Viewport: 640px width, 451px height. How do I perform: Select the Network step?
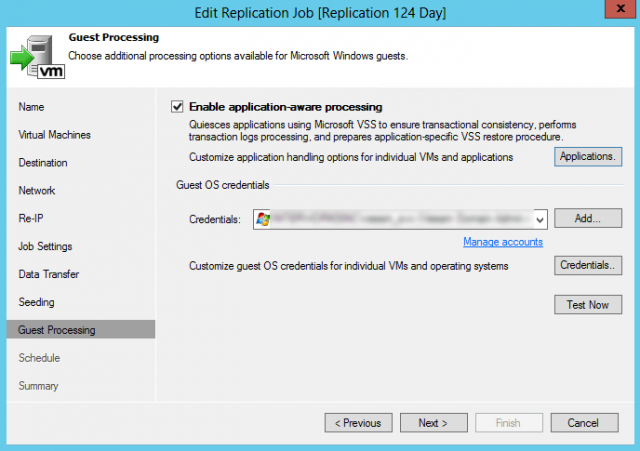click(x=37, y=191)
